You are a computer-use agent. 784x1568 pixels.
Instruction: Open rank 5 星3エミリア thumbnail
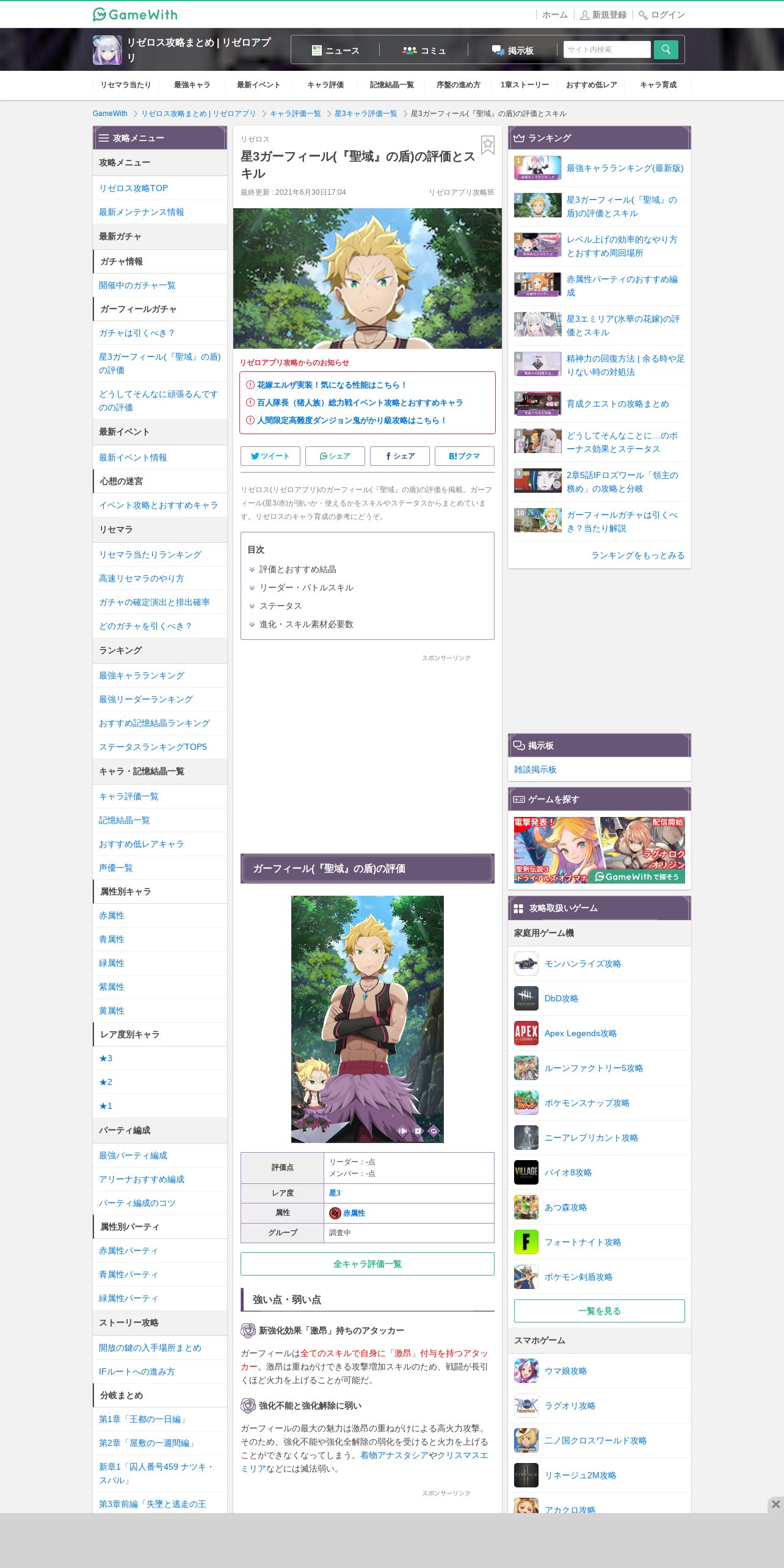click(x=537, y=325)
